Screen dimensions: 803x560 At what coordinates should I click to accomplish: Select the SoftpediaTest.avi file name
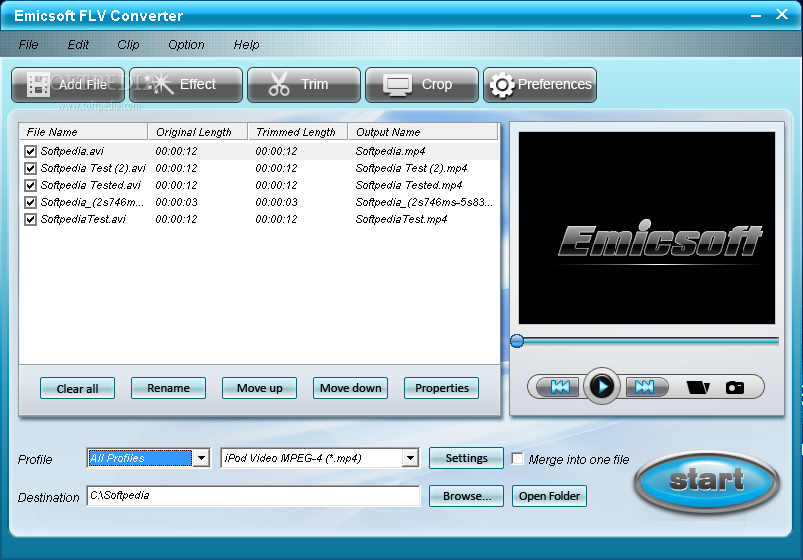[83, 219]
